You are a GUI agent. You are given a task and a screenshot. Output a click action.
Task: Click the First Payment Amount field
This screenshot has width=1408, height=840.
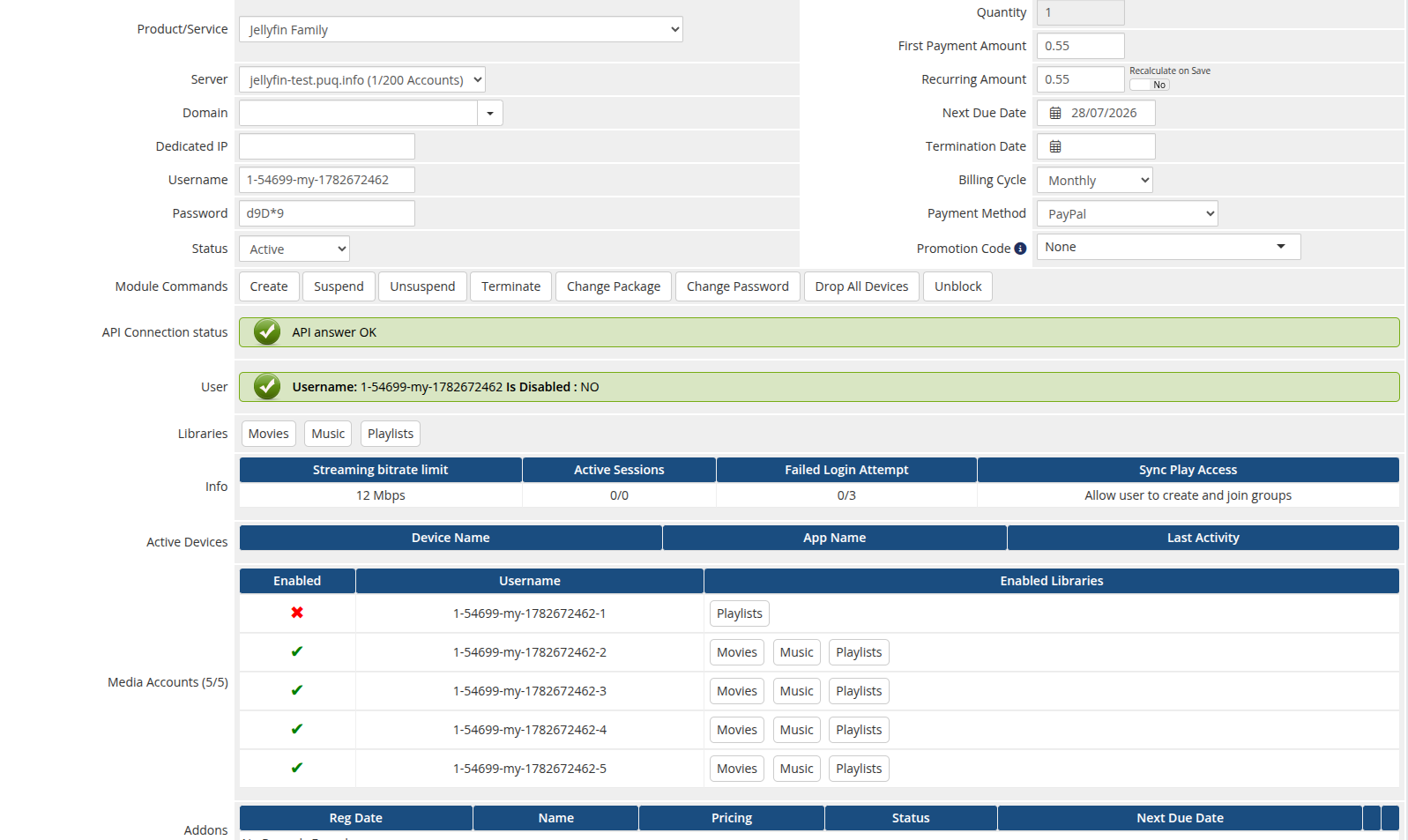[1080, 46]
